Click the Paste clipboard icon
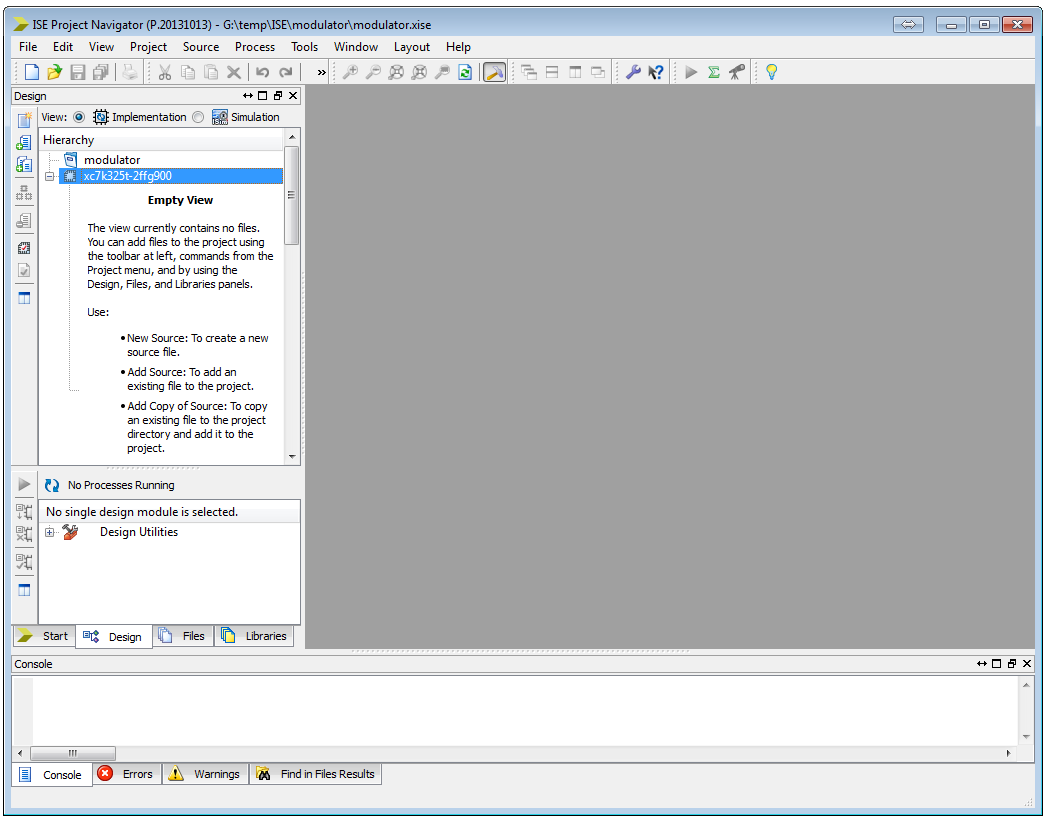 click(211, 72)
